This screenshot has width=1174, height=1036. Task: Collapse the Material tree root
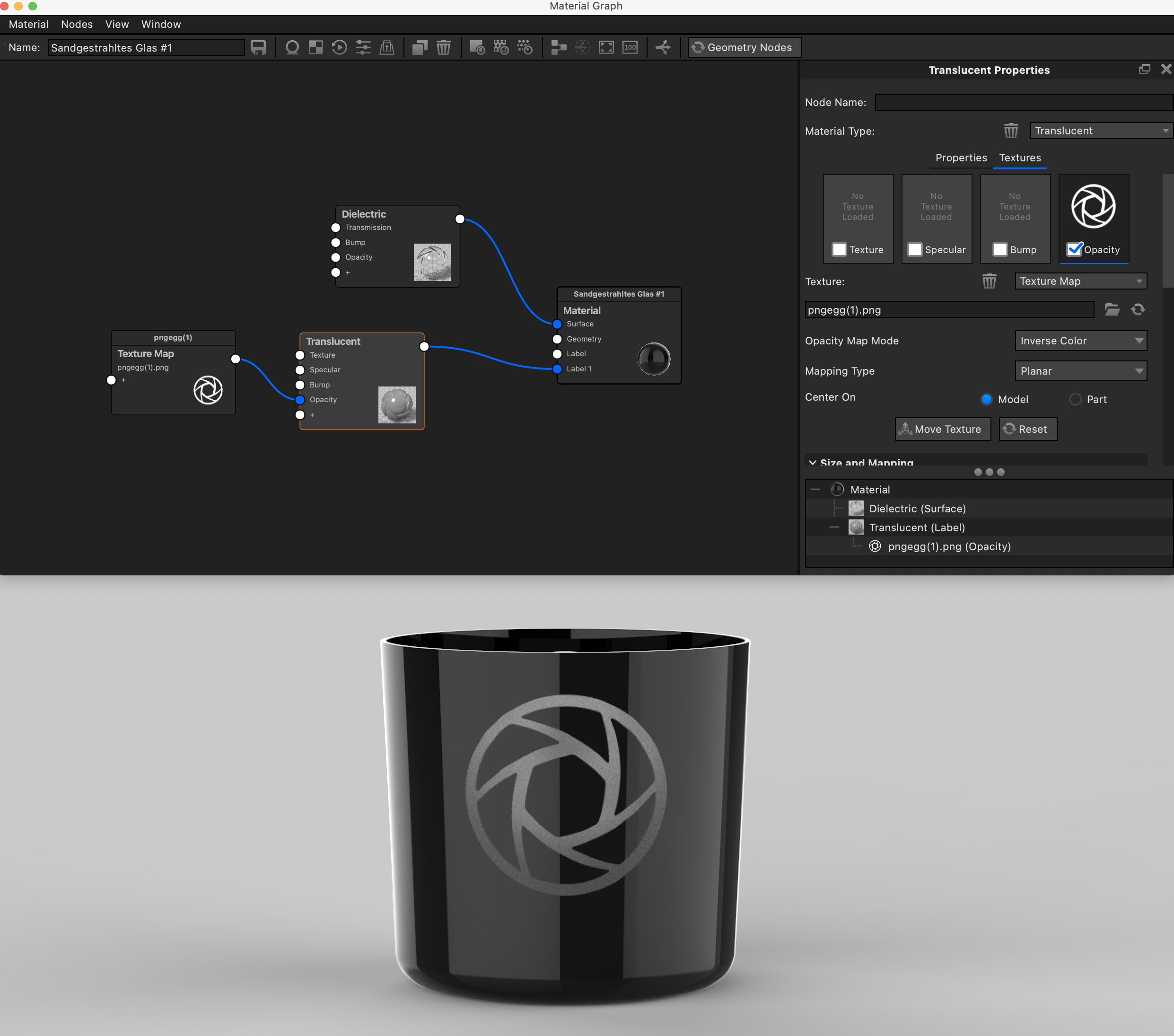[815, 489]
